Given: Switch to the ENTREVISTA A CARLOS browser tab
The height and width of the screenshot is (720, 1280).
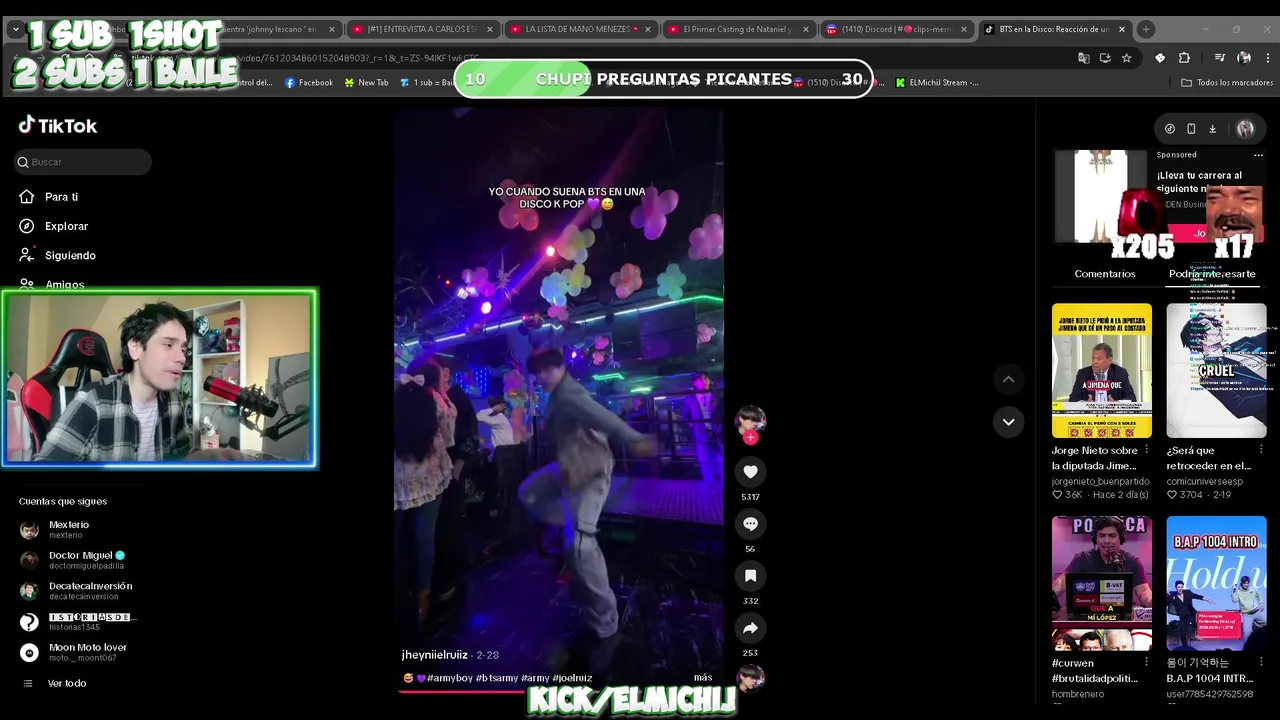Looking at the screenshot, I should [x=423, y=29].
